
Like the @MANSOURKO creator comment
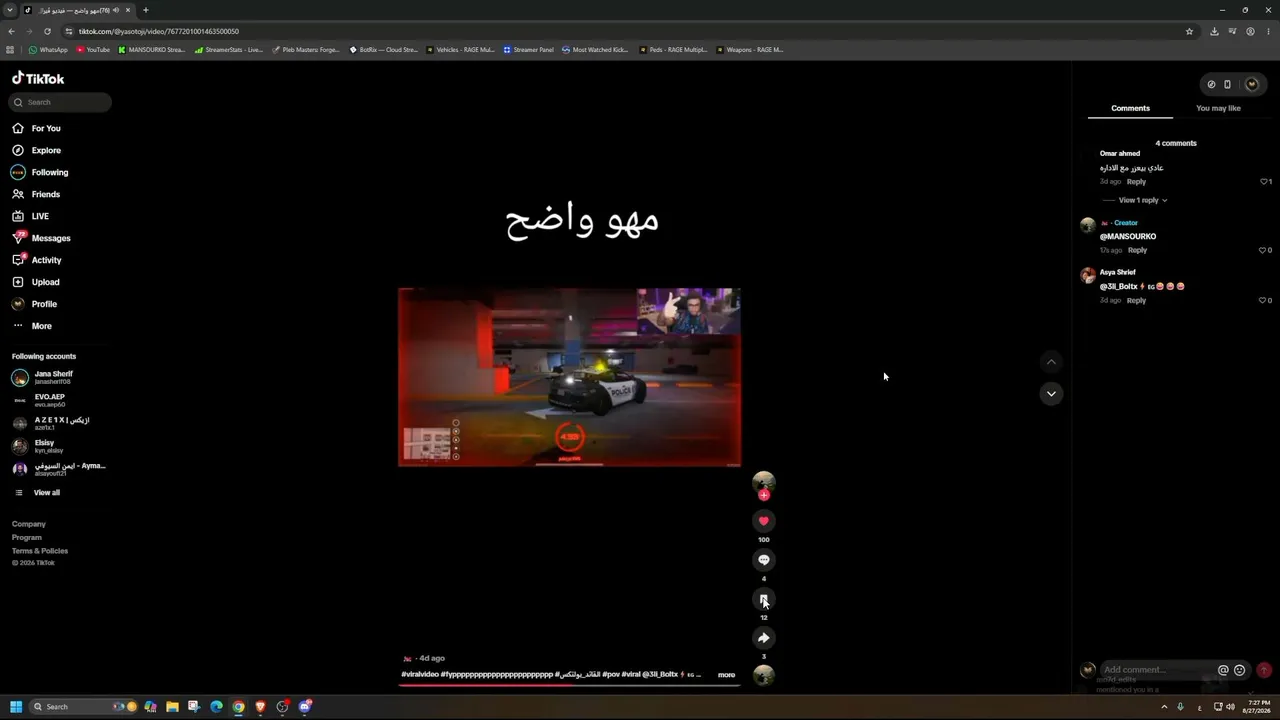tap(1264, 250)
